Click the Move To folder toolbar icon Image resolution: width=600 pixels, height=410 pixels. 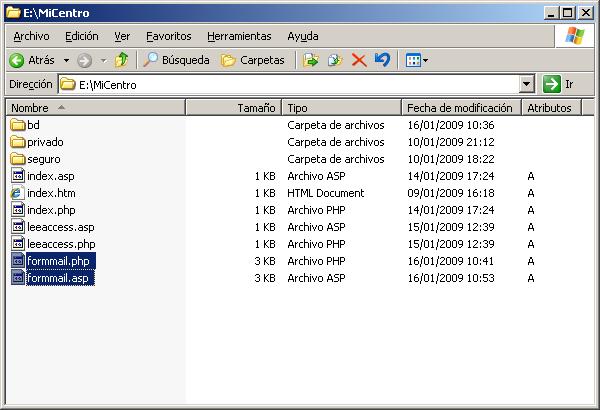[x=311, y=60]
